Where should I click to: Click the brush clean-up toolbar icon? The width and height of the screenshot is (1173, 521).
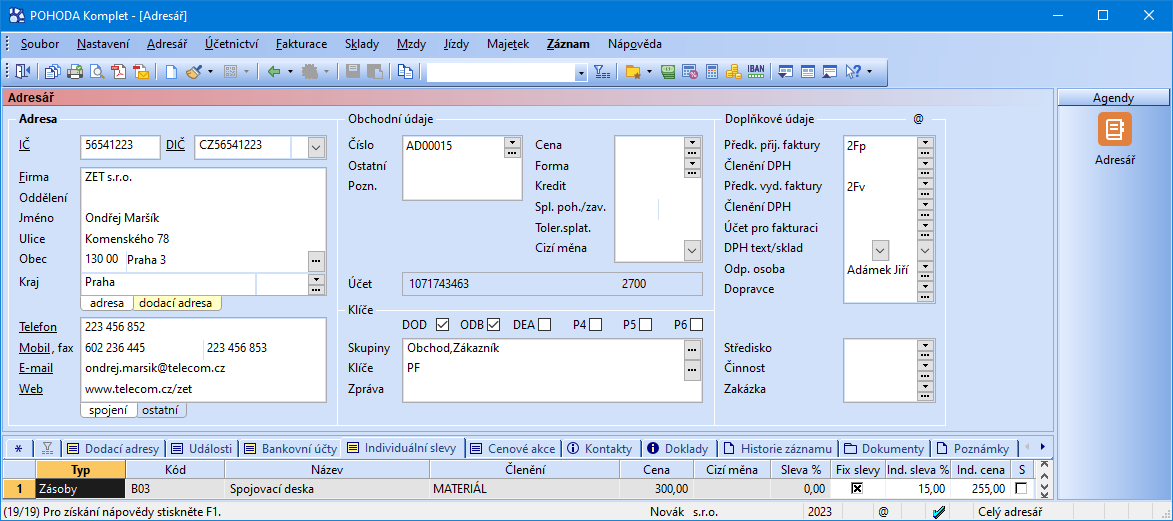194,72
